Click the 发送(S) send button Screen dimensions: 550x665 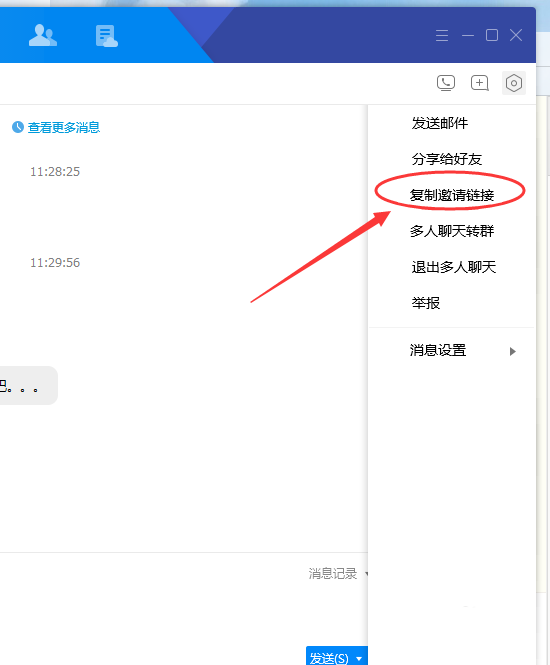[329, 657]
